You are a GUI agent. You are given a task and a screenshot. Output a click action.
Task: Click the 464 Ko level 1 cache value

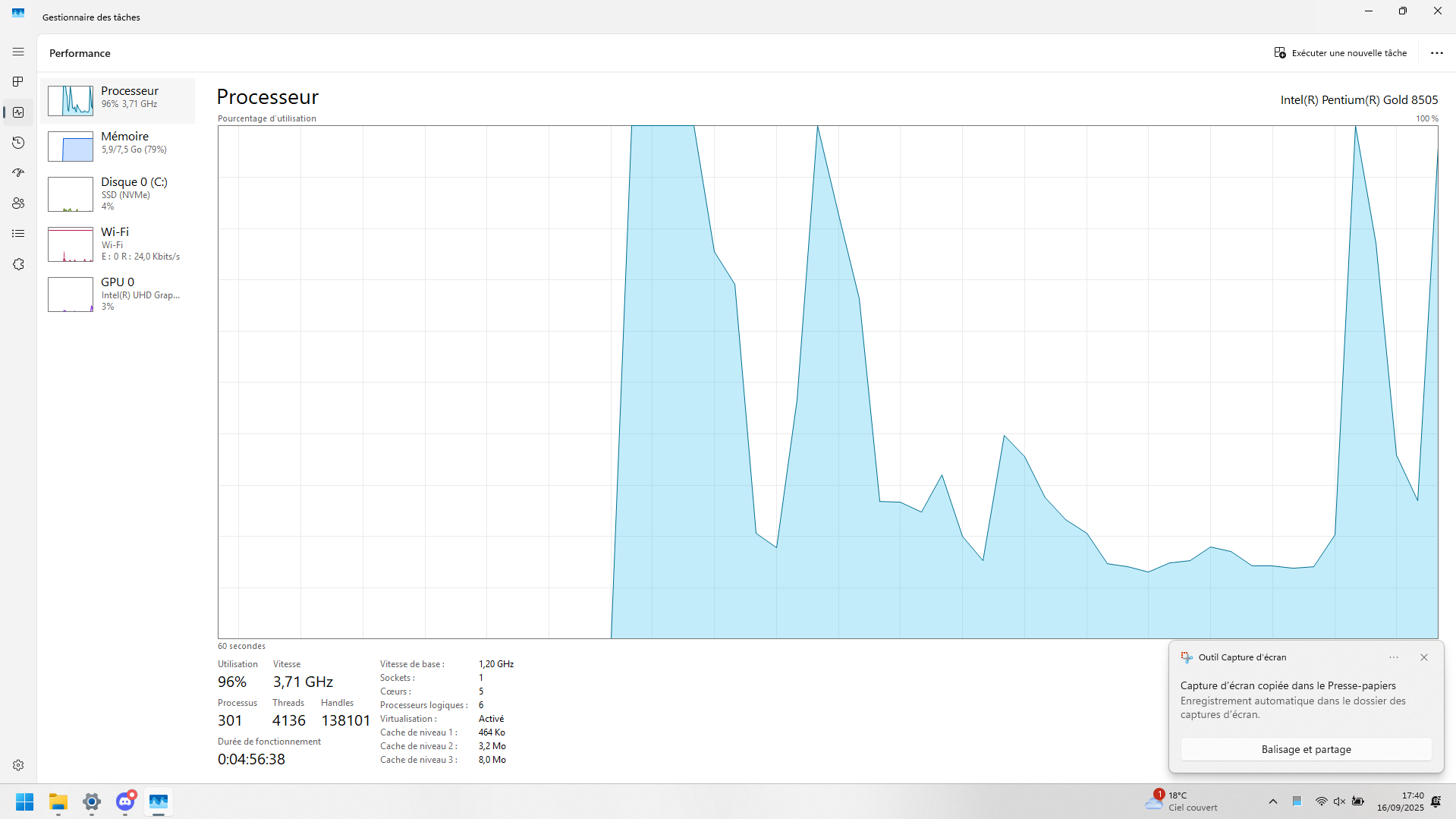click(492, 732)
